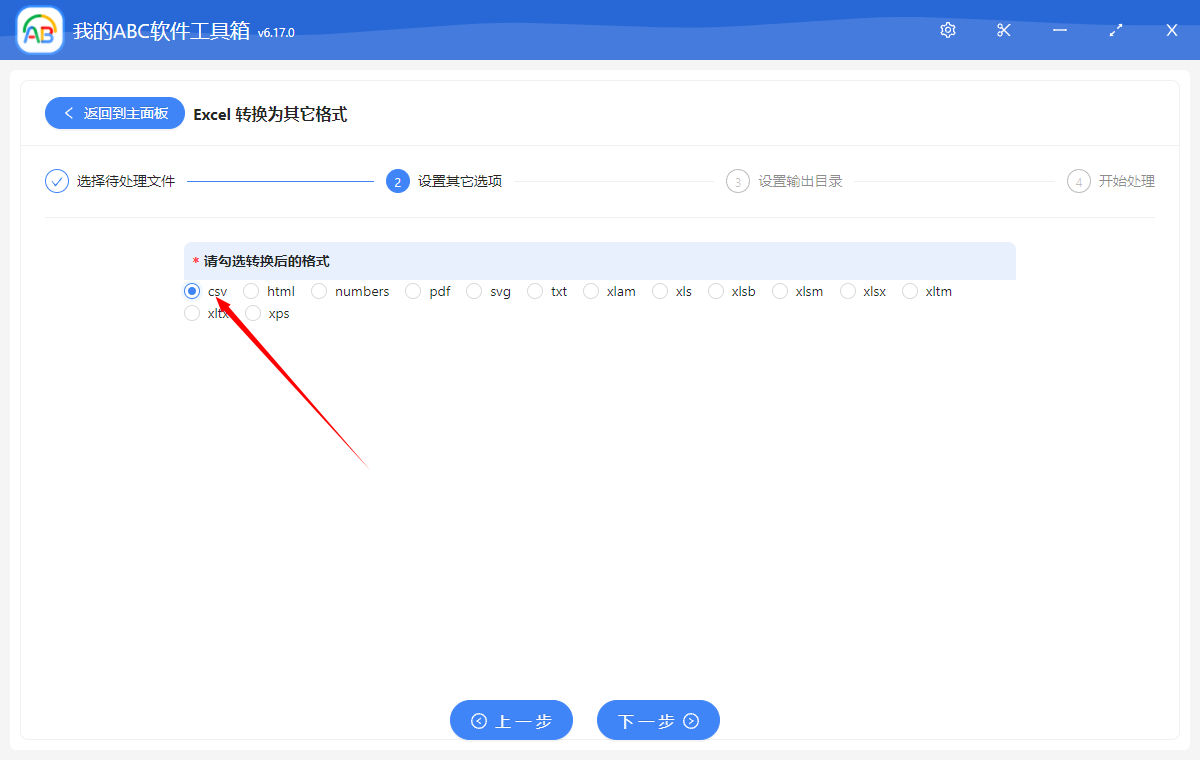This screenshot has width=1200, height=760.
Task: Enable the txt conversion format
Action: [x=534, y=291]
